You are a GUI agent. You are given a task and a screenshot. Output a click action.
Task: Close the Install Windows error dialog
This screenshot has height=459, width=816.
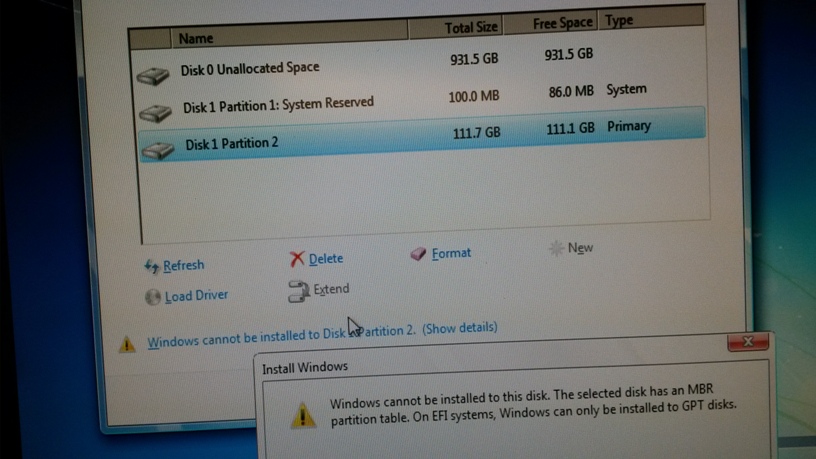(x=748, y=342)
